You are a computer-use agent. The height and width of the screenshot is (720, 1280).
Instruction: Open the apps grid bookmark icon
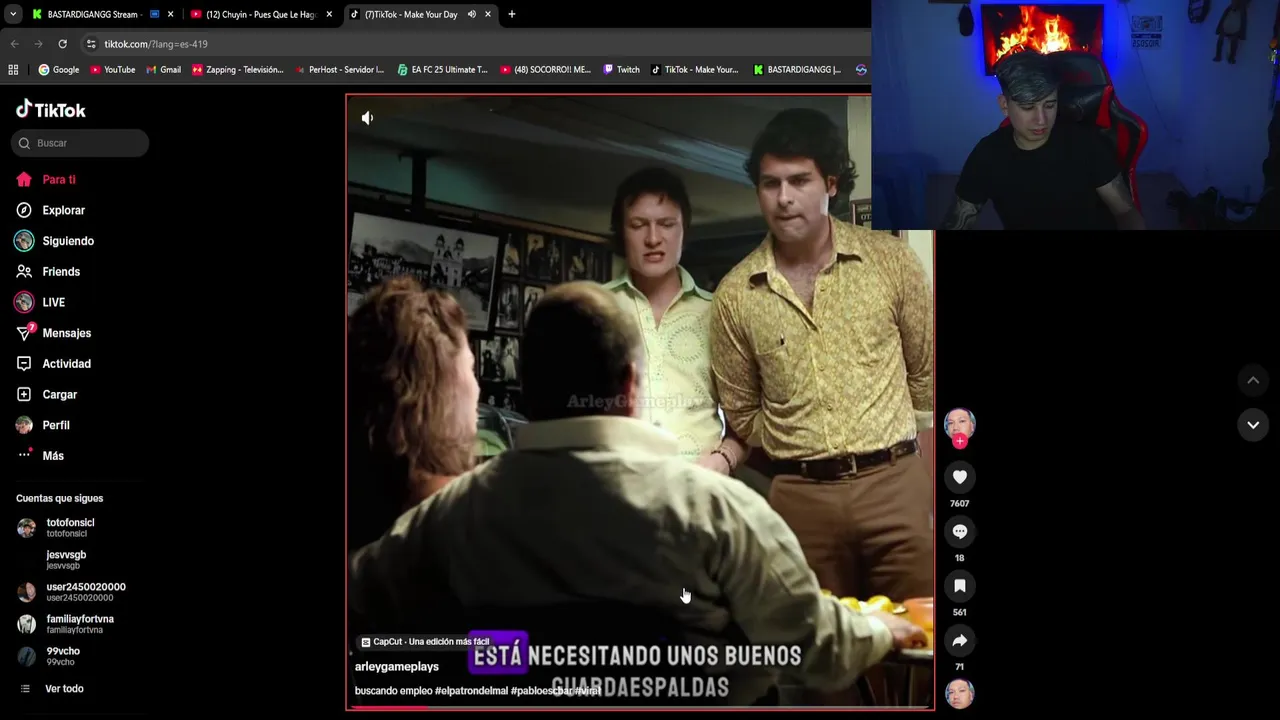[13, 70]
